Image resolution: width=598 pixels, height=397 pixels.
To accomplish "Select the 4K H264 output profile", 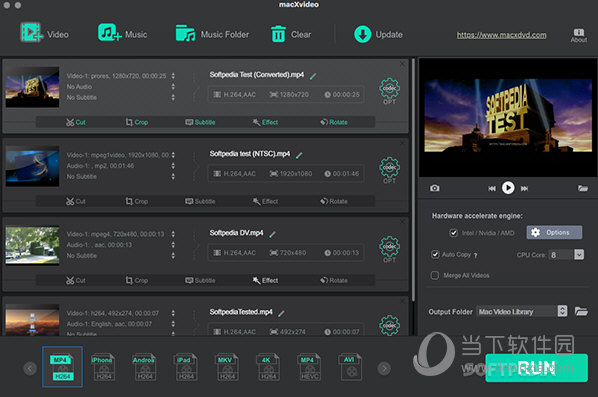I will 268,367.
